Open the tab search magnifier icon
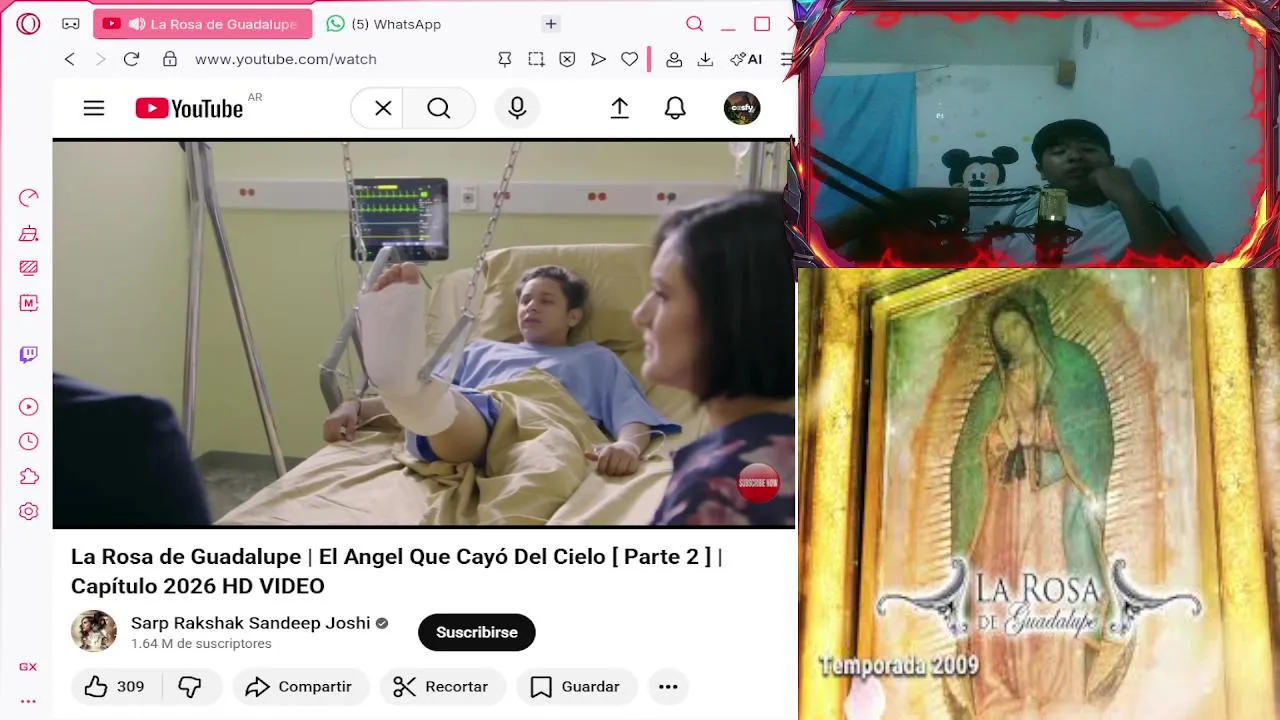1280x720 pixels. click(694, 24)
